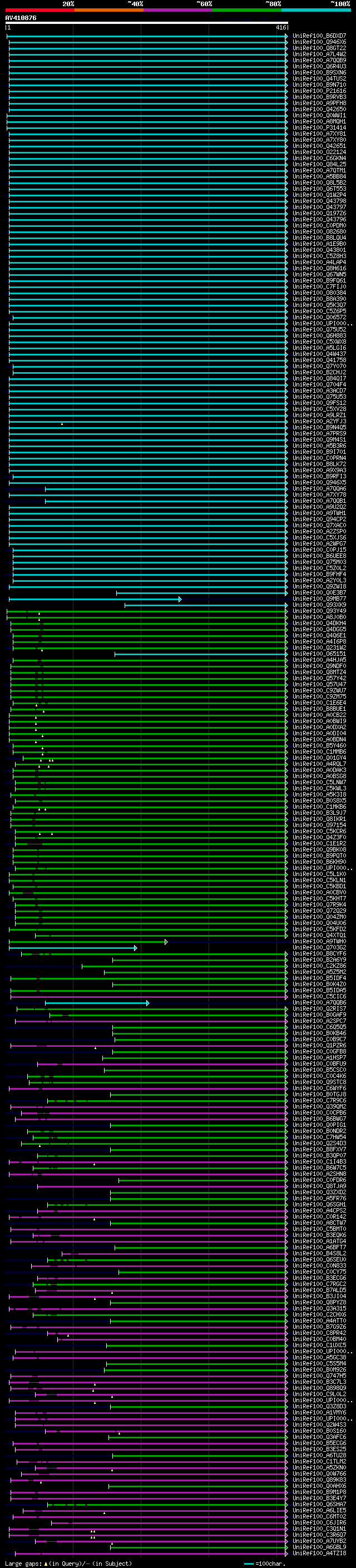The width and height of the screenshot is (356, 1568).
Task: Select the UniRef100_Q6T553 label
Action: tap(319, 189)
